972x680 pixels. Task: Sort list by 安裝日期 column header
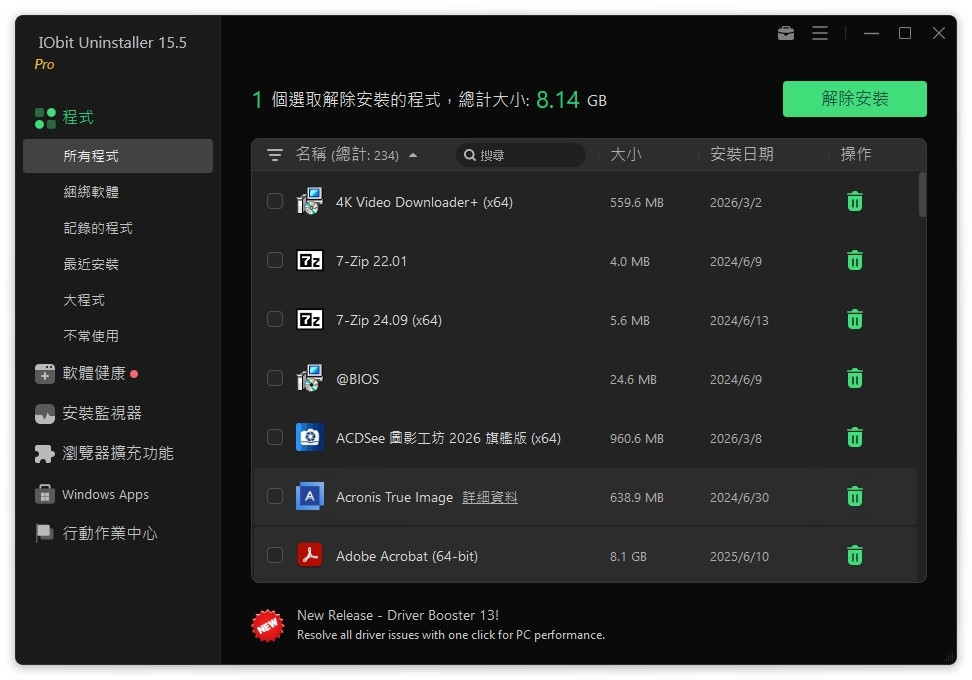click(x=741, y=154)
